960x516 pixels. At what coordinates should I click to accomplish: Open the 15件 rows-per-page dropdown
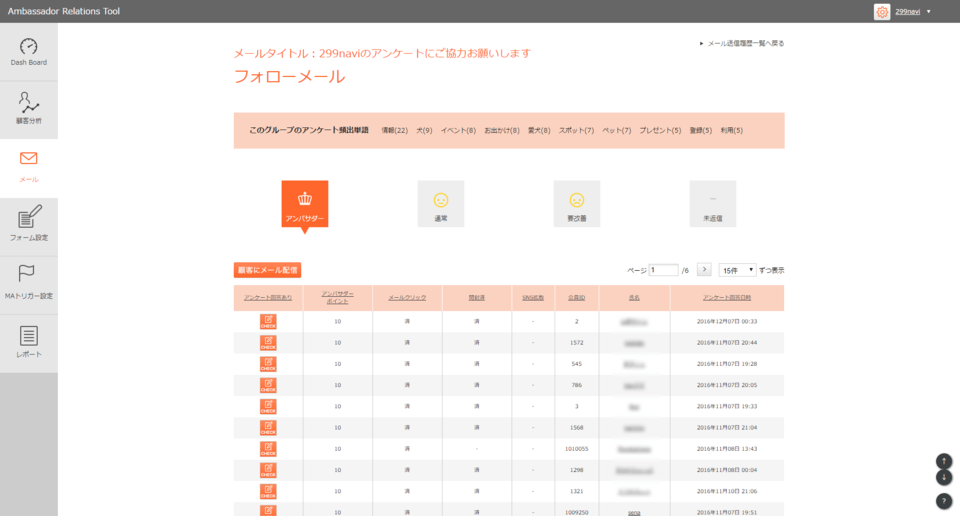point(737,270)
